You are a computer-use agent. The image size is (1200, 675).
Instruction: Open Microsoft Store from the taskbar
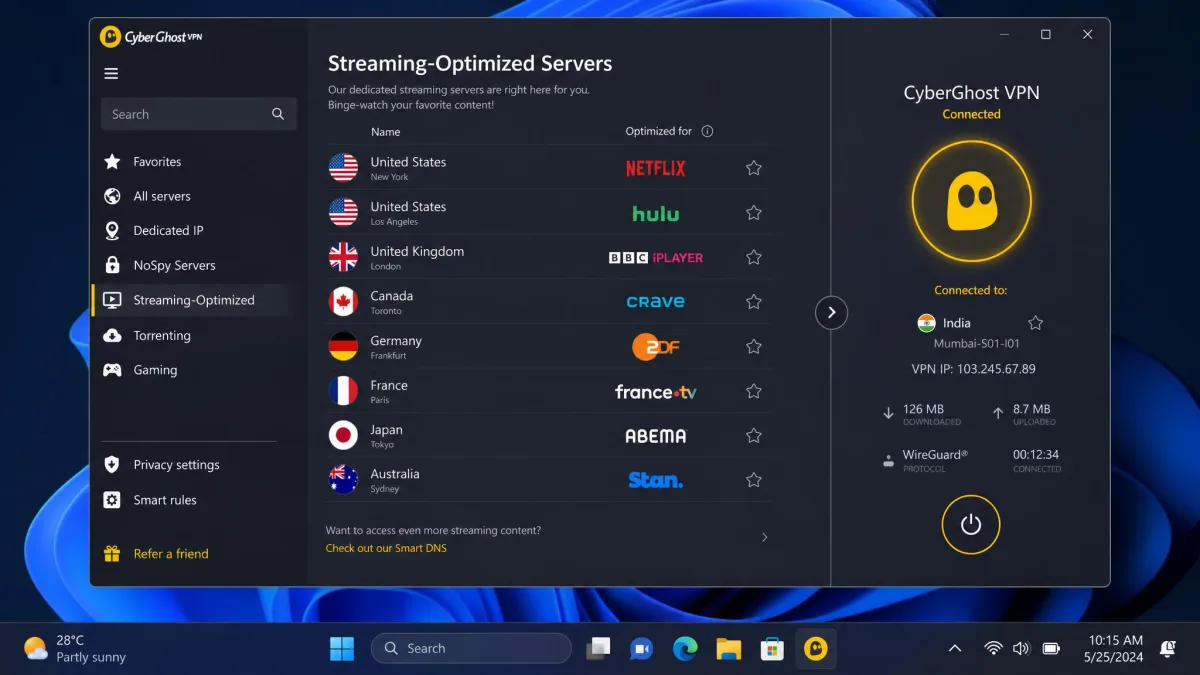coord(771,649)
